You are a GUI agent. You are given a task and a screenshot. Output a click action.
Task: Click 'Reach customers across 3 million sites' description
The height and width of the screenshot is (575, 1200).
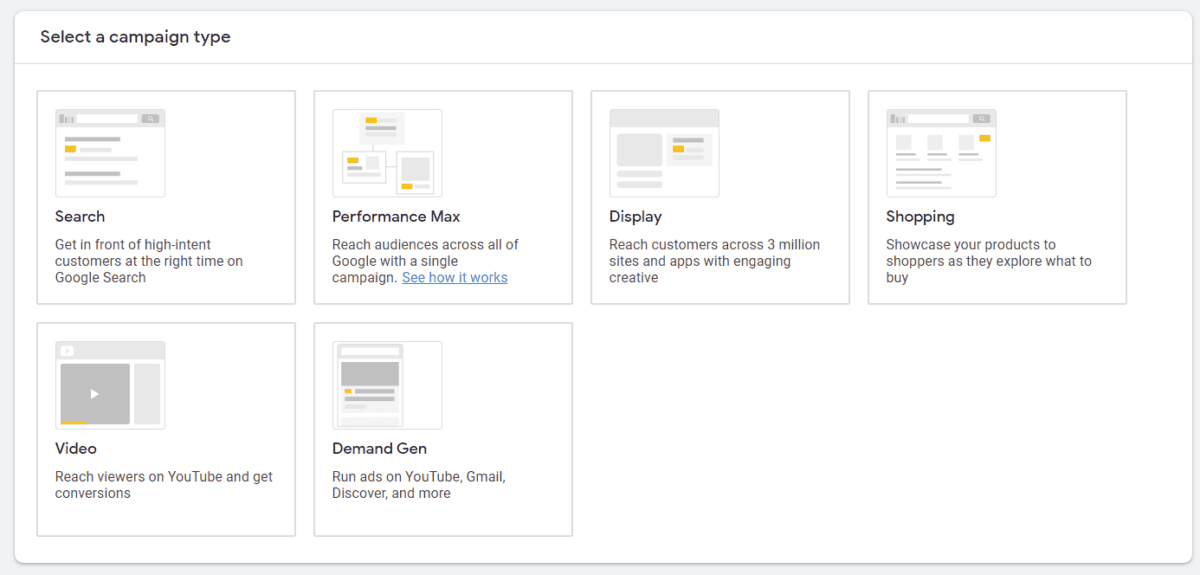point(714,261)
